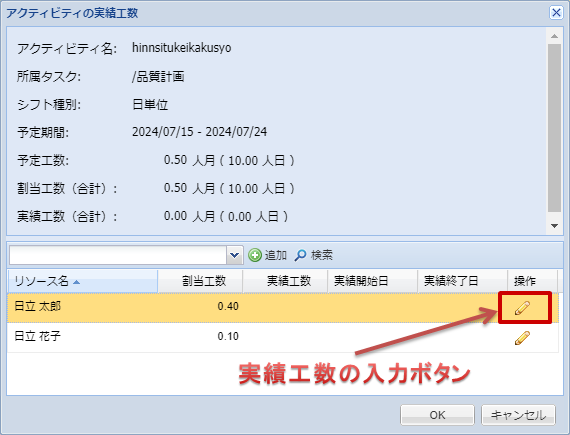Click the info panel scrollbar up arrow

pos(554,36)
